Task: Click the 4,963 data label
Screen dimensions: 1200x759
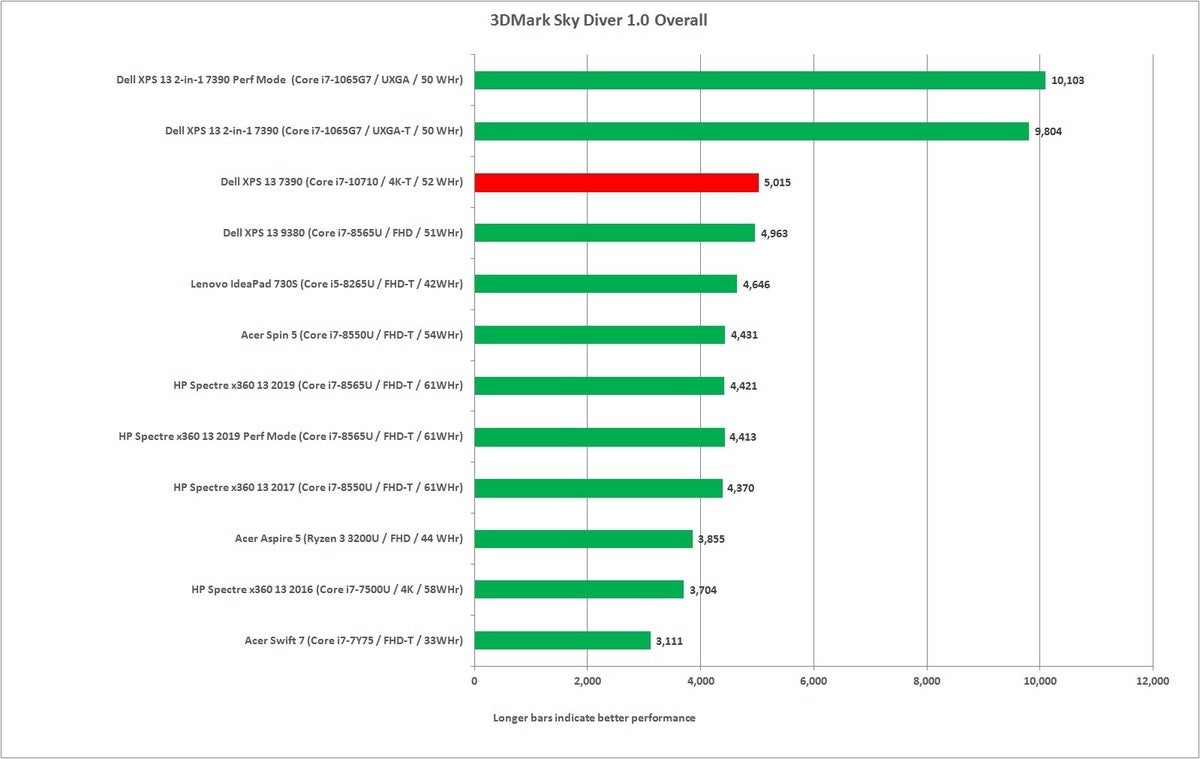Action: click(776, 233)
